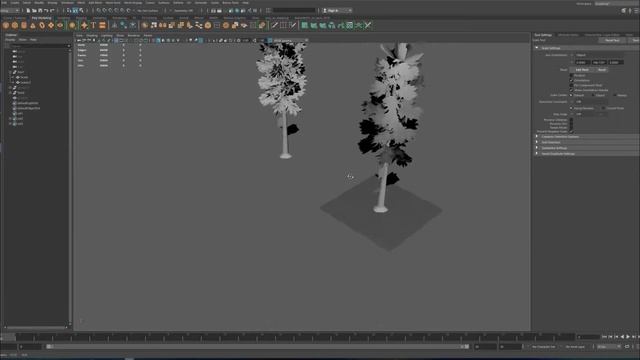This screenshot has height=360, width=640.
Task: Create a polygon sphere from the shelf
Action: (x=6, y=25)
